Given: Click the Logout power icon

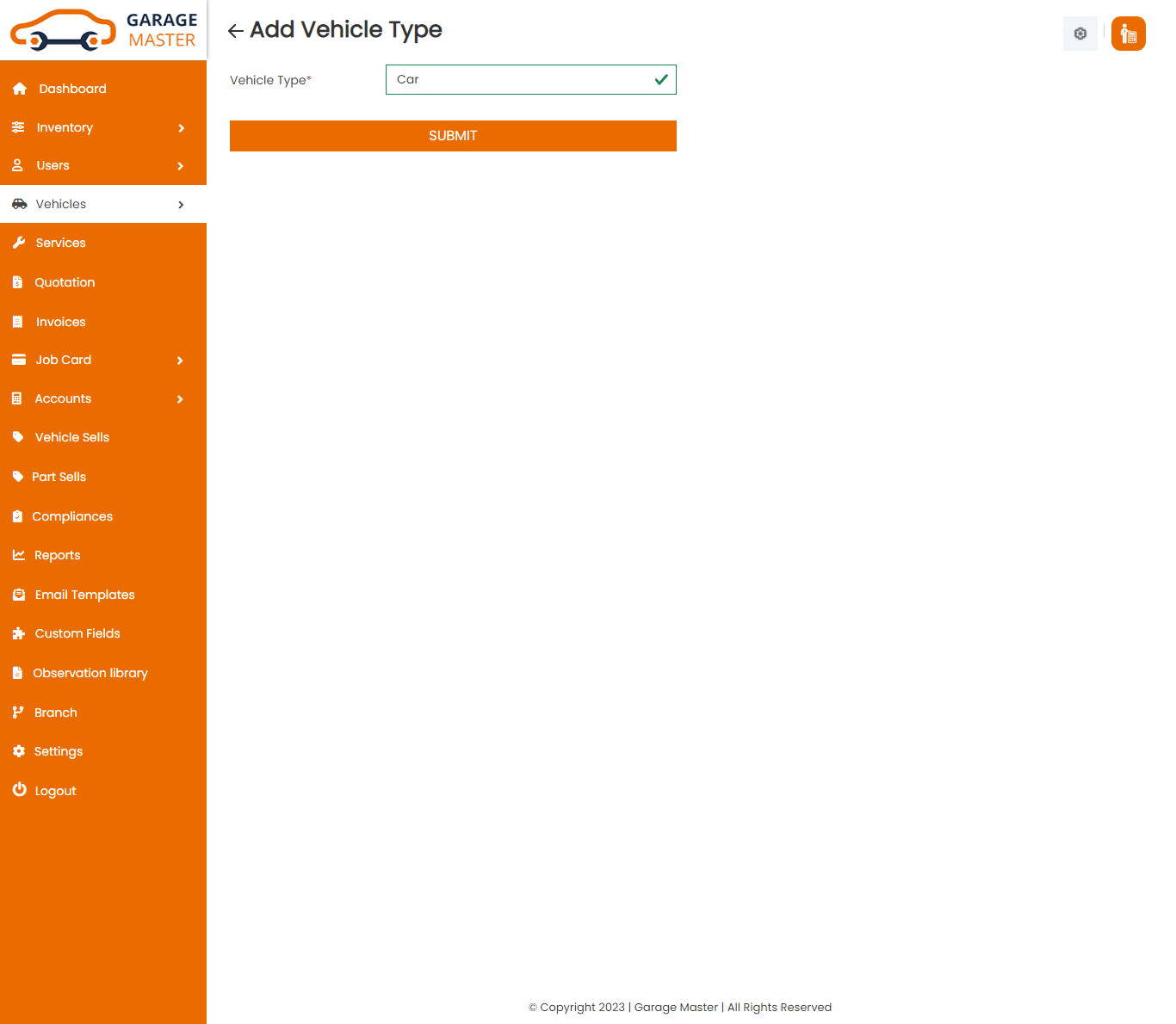Looking at the screenshot, I should 19,790.
